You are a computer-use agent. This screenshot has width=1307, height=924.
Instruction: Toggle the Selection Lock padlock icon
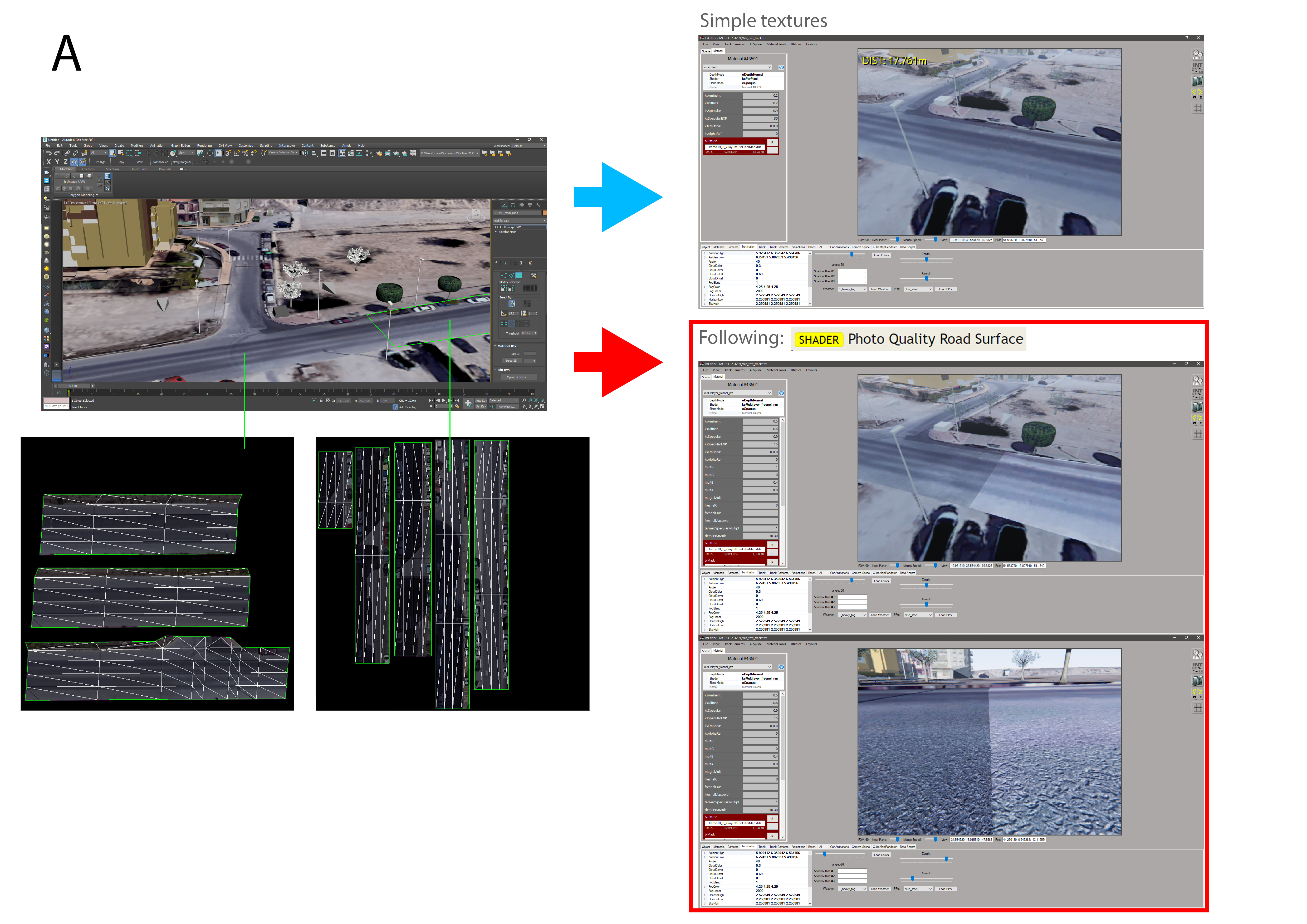pos(321,401)
